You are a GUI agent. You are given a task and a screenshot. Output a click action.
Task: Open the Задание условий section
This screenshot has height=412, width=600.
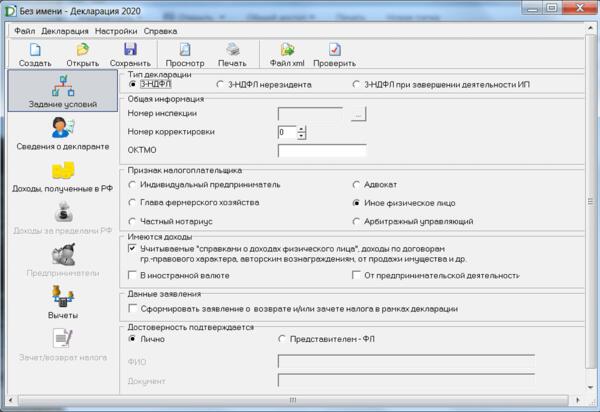click(63, 91)
